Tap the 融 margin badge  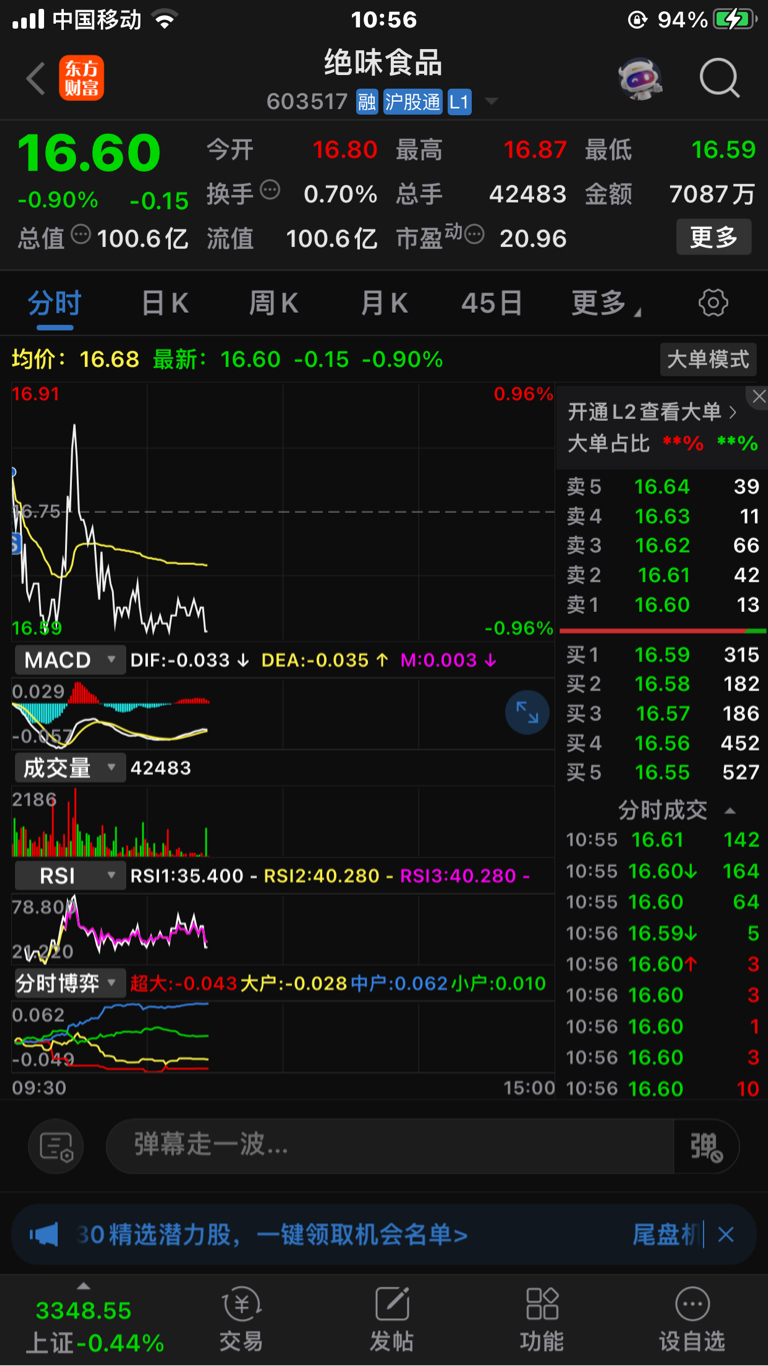(367, 102)
